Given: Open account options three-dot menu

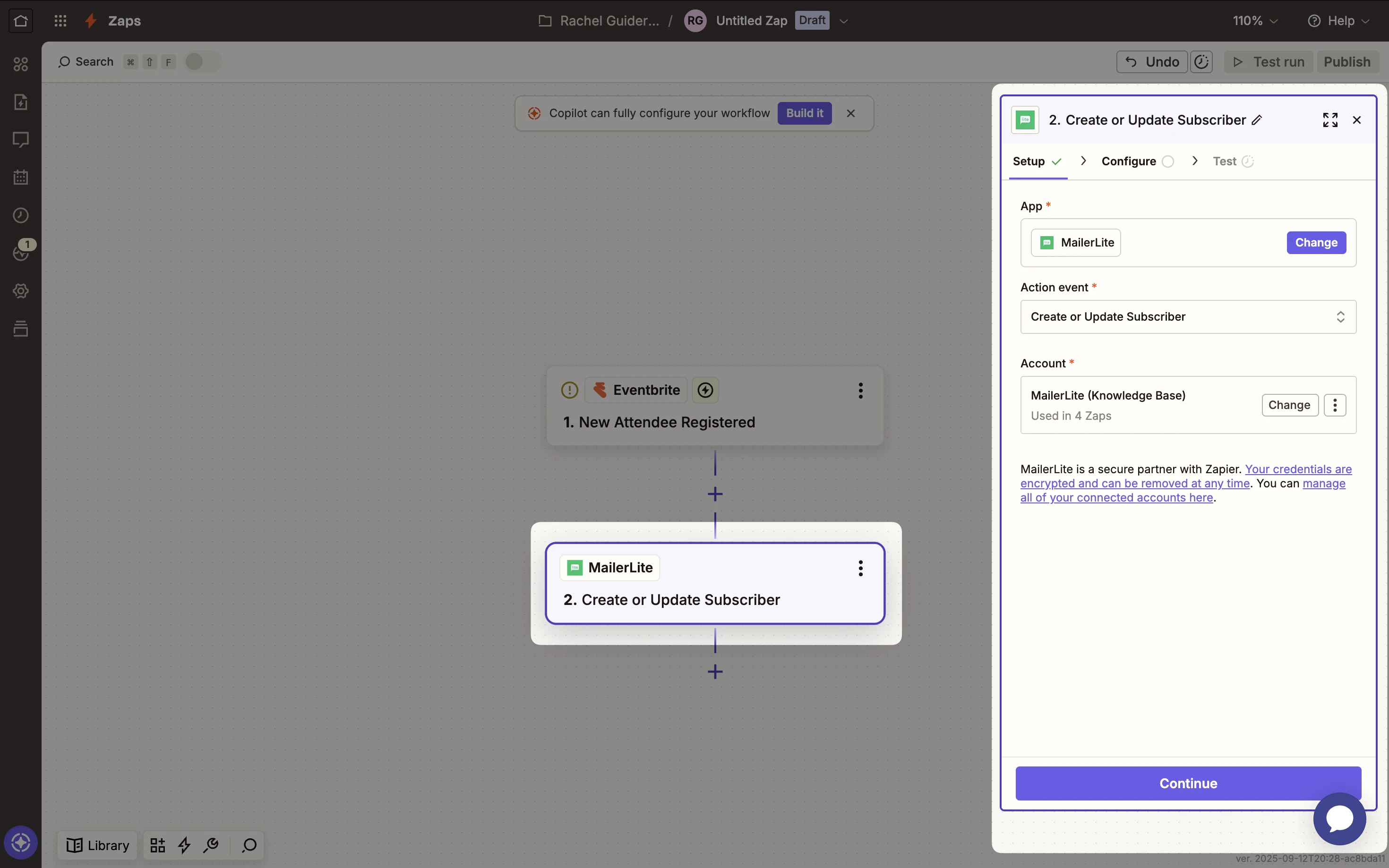Looking at the screenshot, I should tap(1335, 405).
